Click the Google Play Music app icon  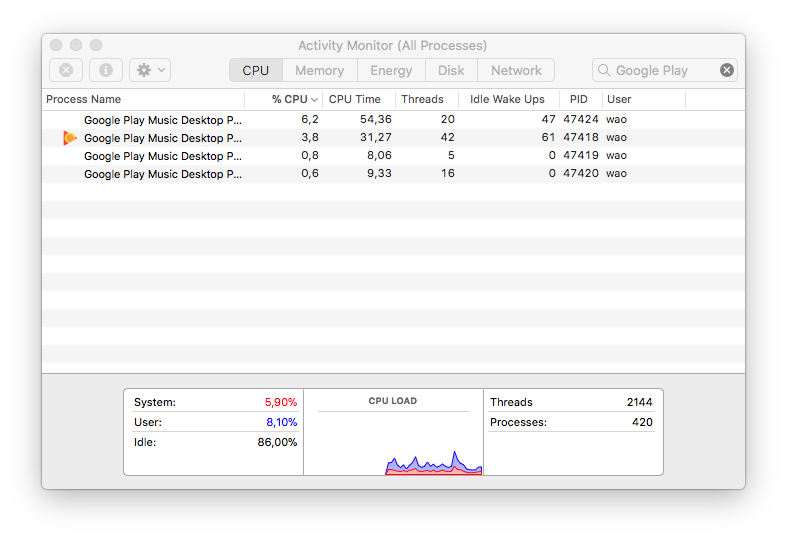click(70, 138)
